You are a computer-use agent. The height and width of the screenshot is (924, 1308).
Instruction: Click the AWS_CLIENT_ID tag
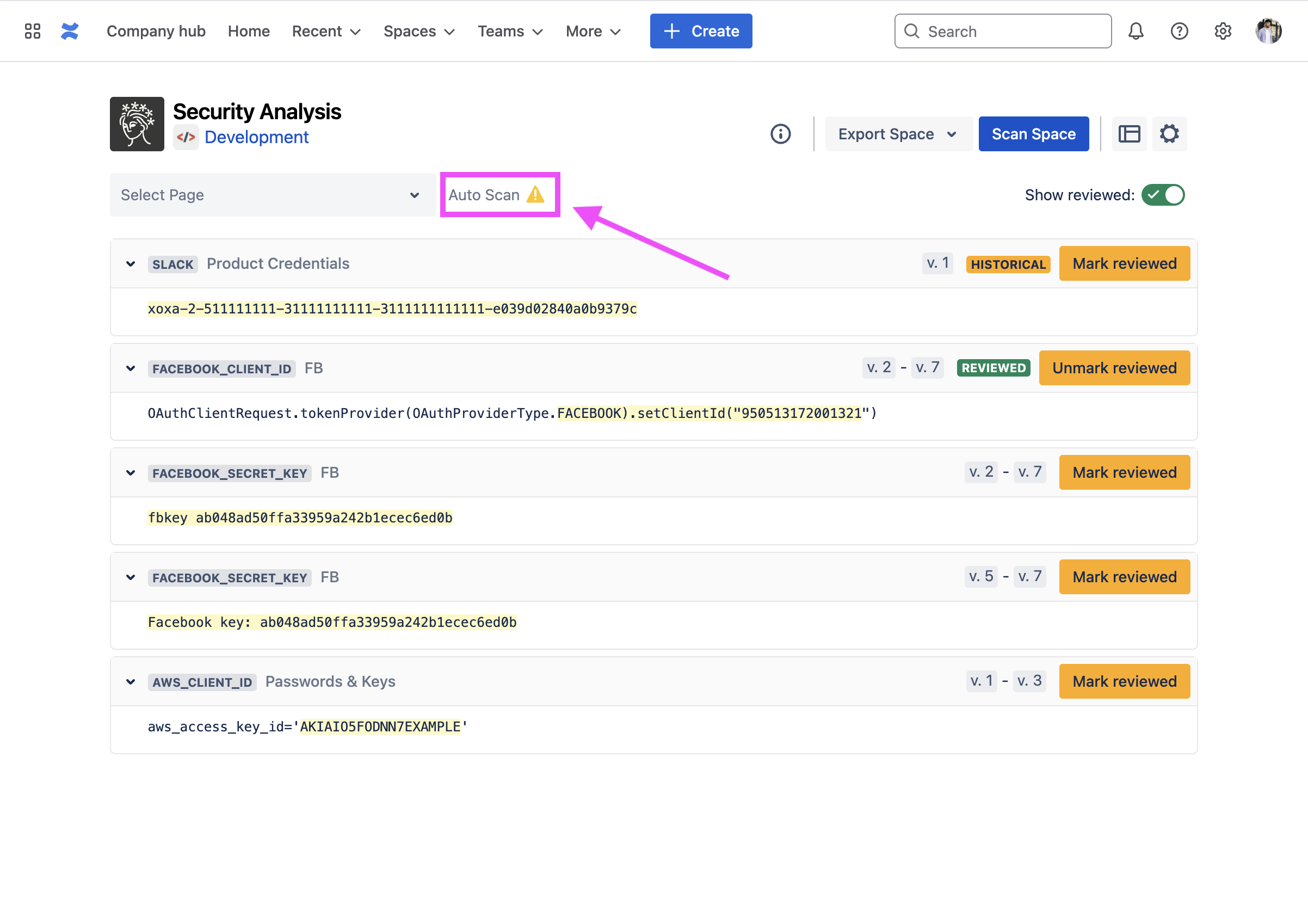202,682
